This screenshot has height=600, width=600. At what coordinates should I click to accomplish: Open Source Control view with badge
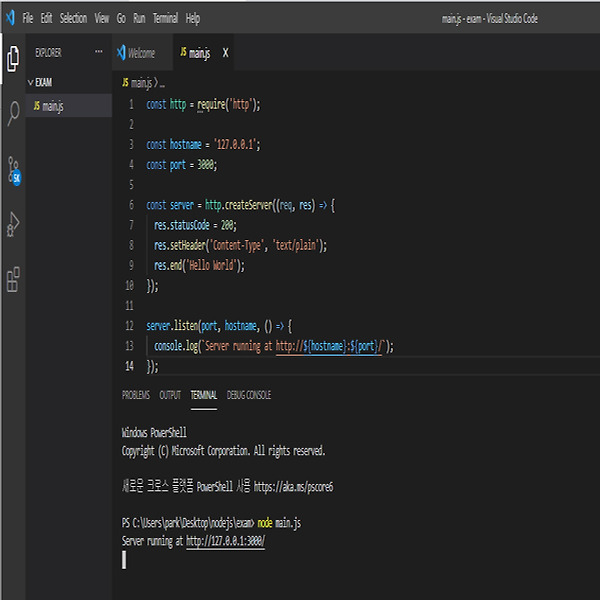14,171
